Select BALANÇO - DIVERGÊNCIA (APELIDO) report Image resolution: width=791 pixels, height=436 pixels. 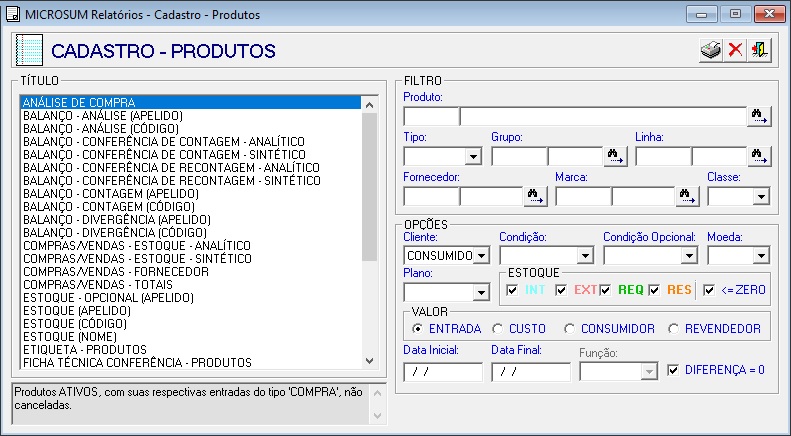coord(191,220)
